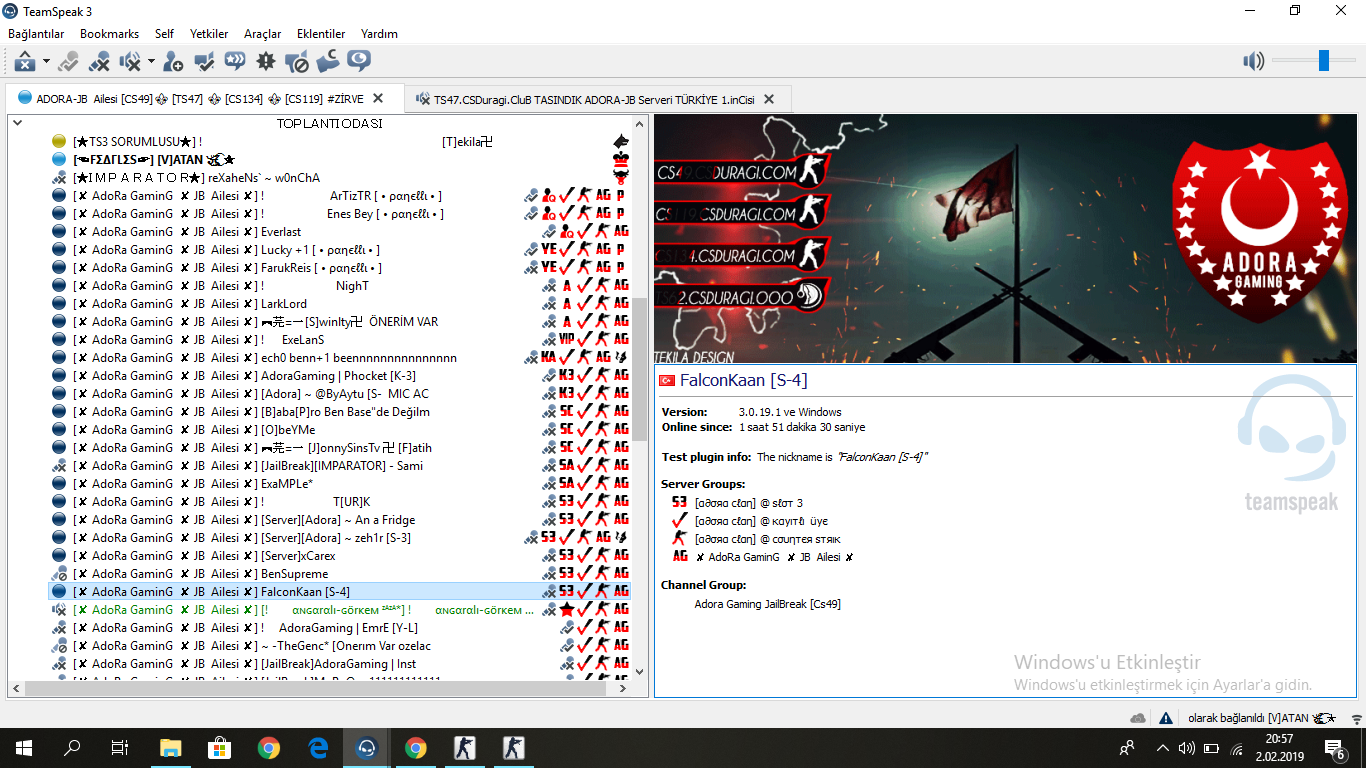Screen dimensions: 1366x768
Task: Click the yellow status ball beside TS3 SORUMLUSU
Action: 58,142
